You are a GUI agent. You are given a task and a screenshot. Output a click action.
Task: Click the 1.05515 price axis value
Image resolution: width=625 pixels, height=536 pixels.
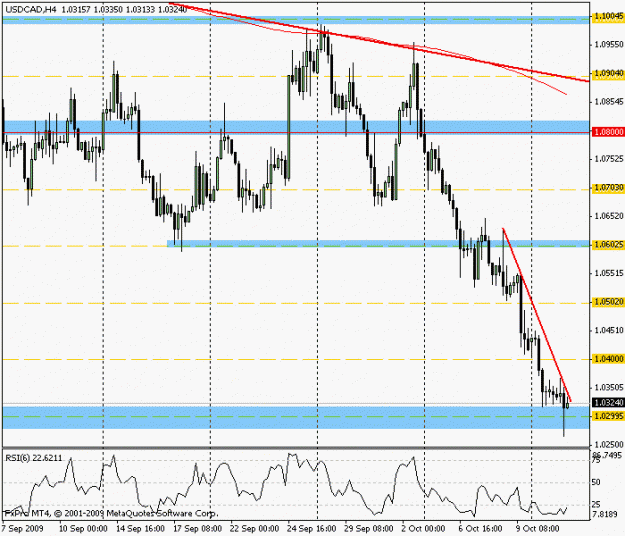[608, 273]
